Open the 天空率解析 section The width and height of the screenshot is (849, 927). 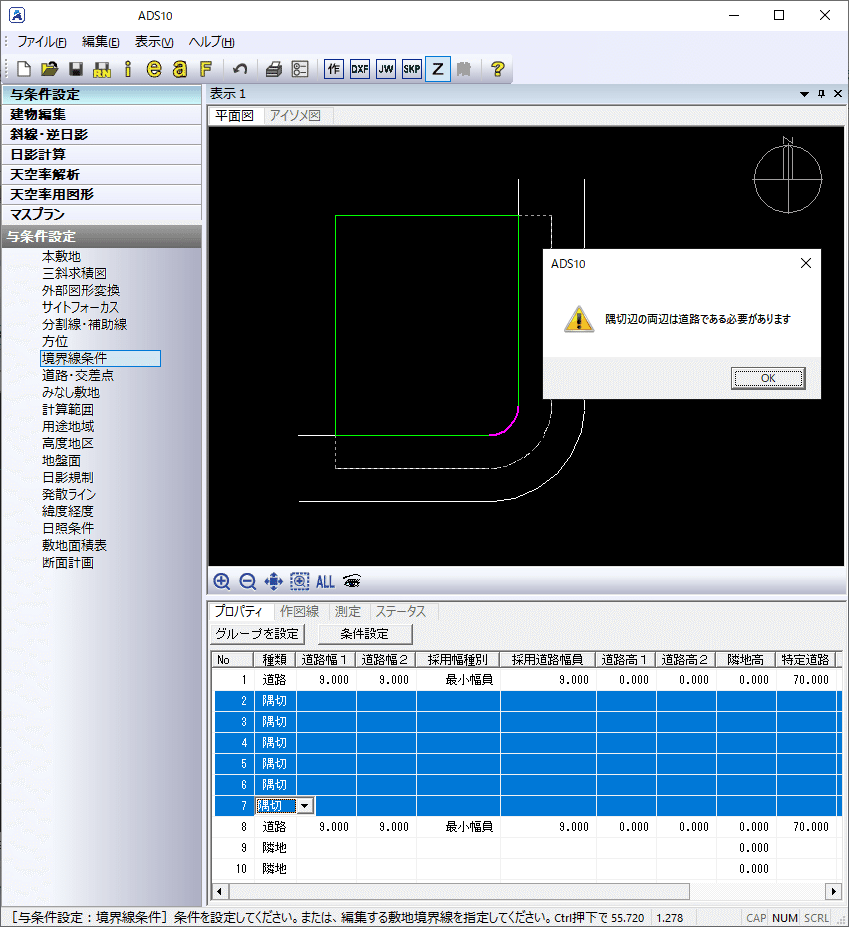point(101,175)
